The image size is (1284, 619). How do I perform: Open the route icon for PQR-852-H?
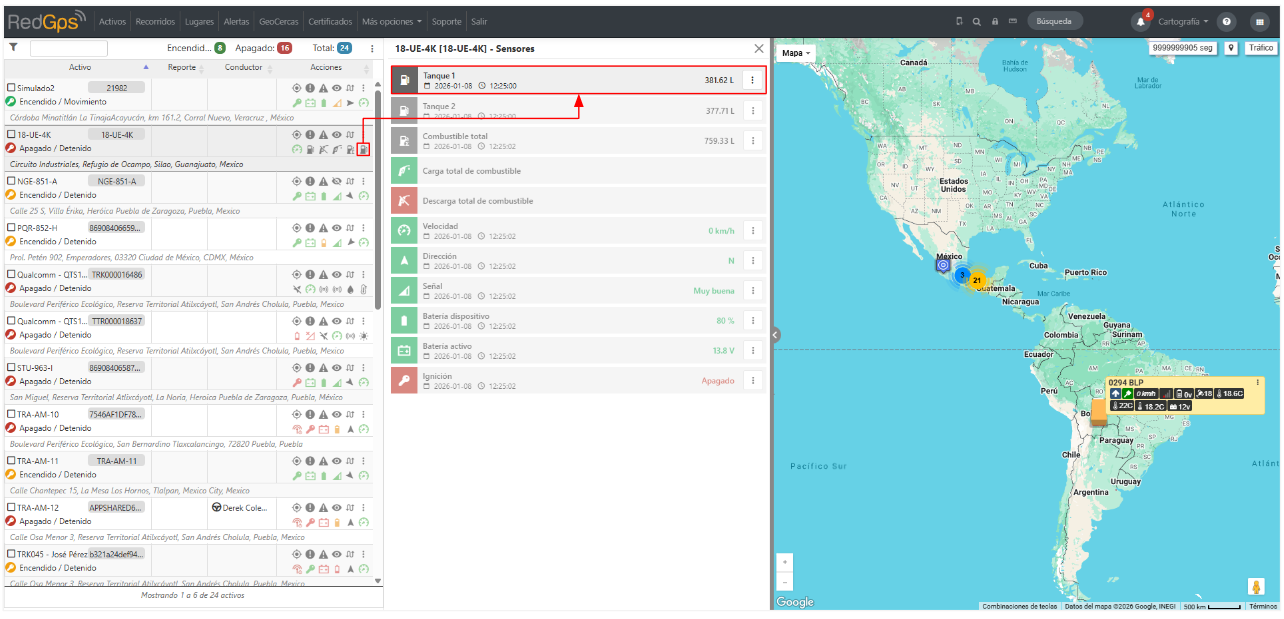(x=350, y=227)
